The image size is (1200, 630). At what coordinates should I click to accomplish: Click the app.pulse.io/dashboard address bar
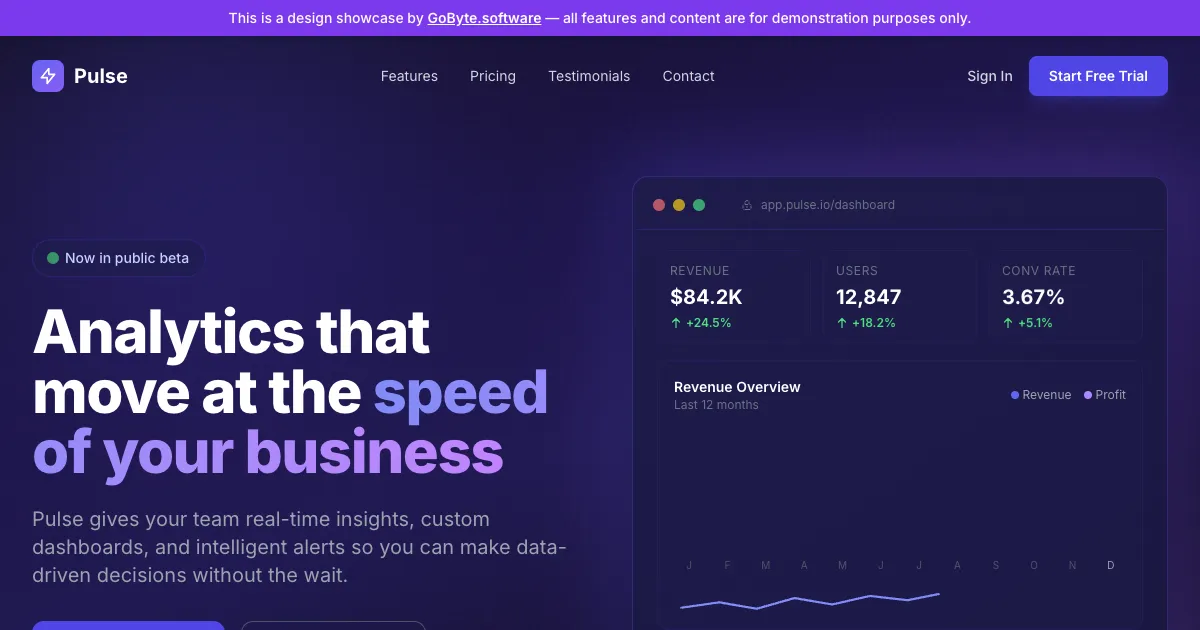point(827,204)
